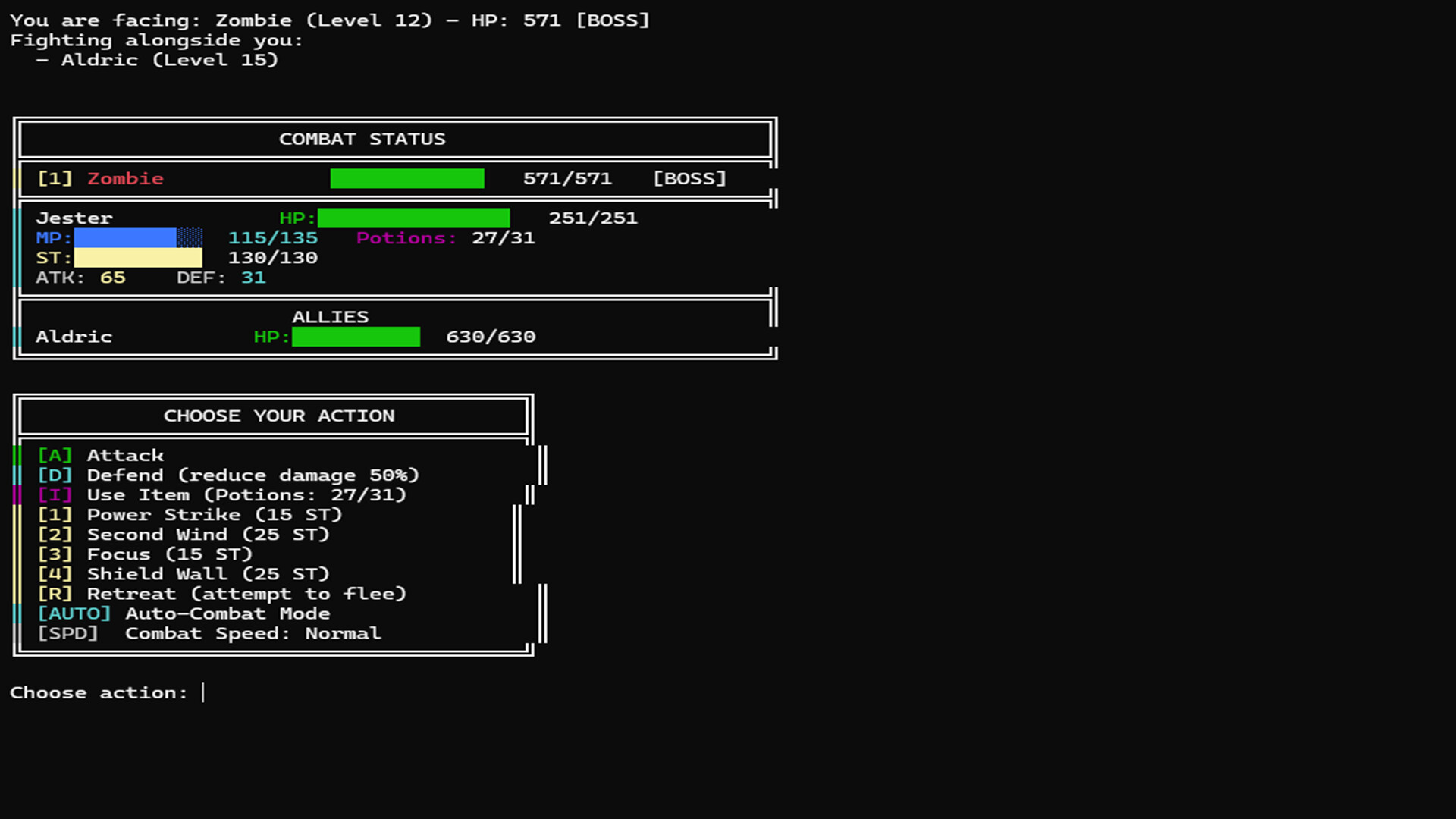Choose Use Item to drink a potion
Viewport: 1456px width, 819px height.
246,494
